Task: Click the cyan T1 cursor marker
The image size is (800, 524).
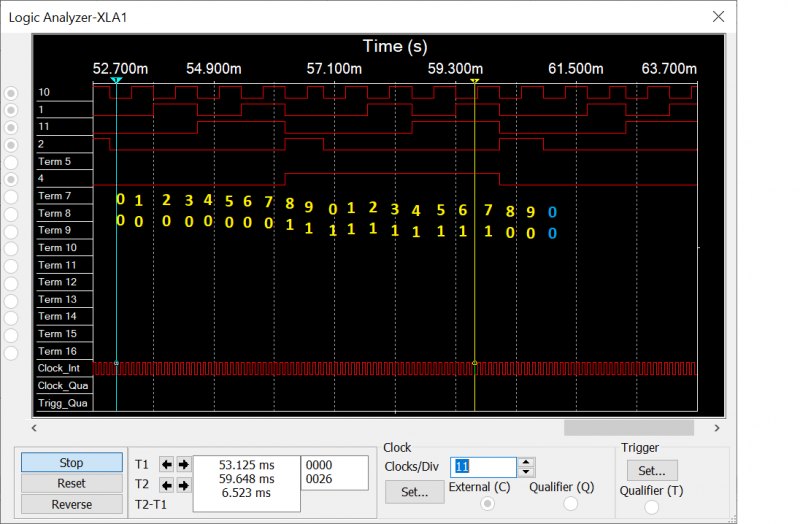Action: point(116,81)
